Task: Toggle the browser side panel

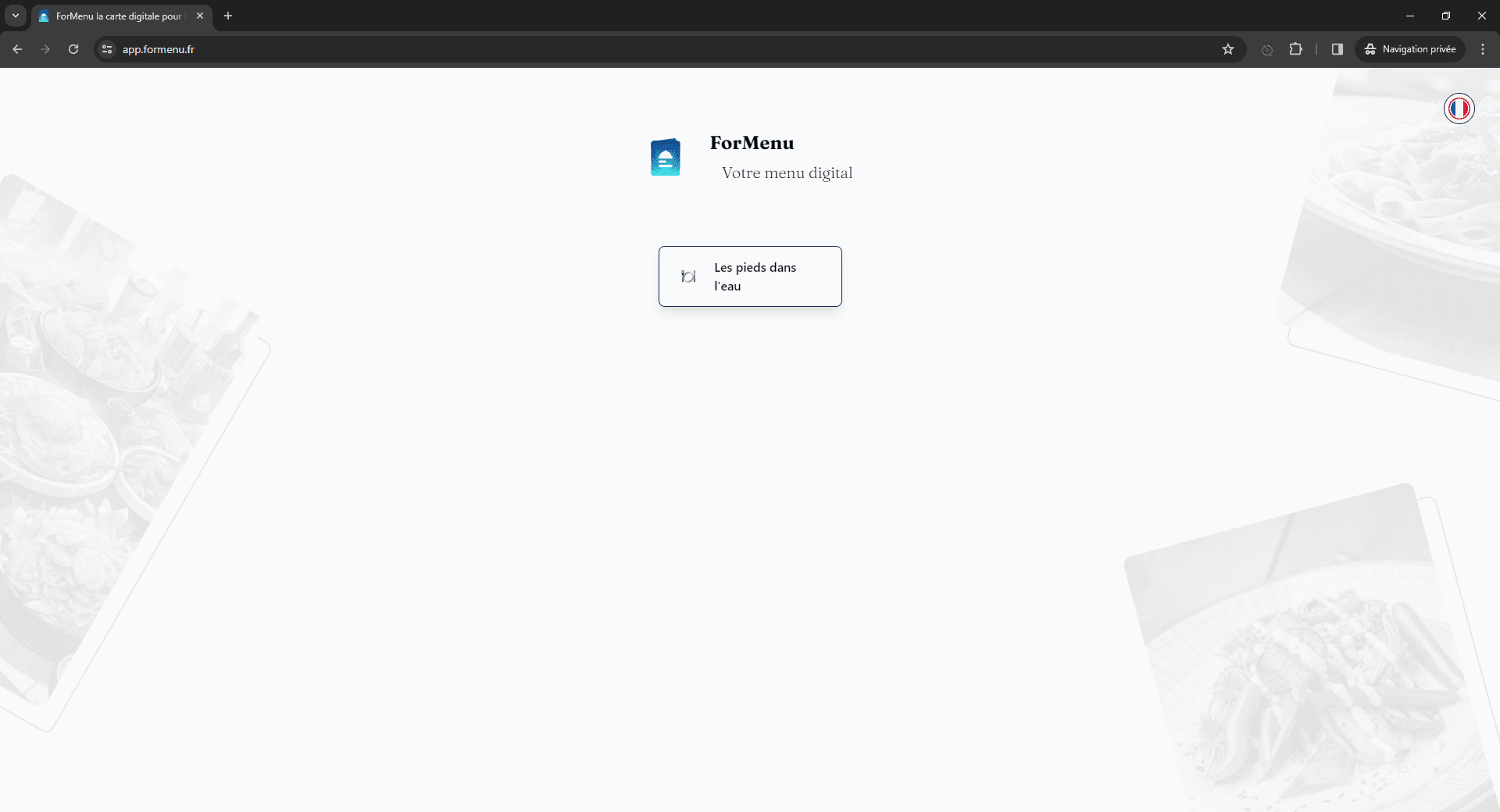Action: tap(1337, 49)
